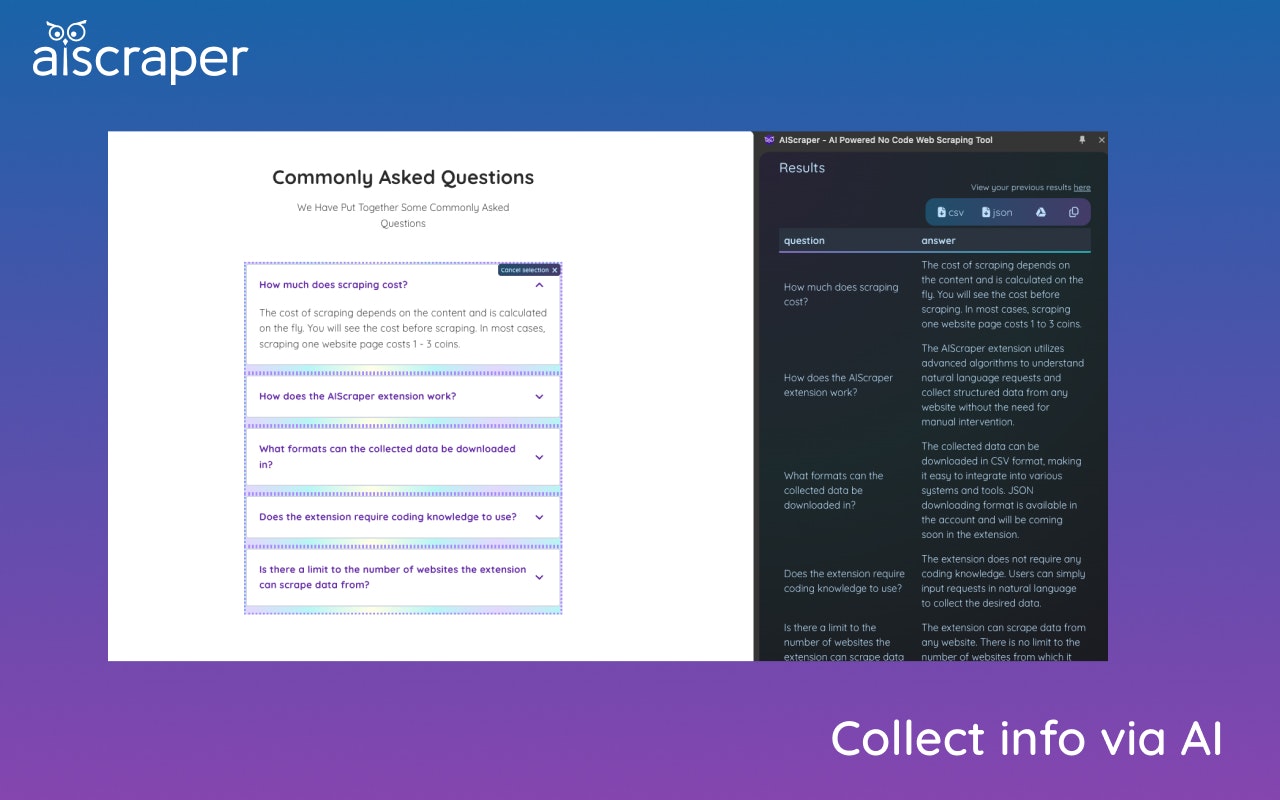Viewport: 1280px width, 800px height.
Task: Click answer cell starting 'The collected data can be'
Action: pyautogui.click(x=1002, y=490)
